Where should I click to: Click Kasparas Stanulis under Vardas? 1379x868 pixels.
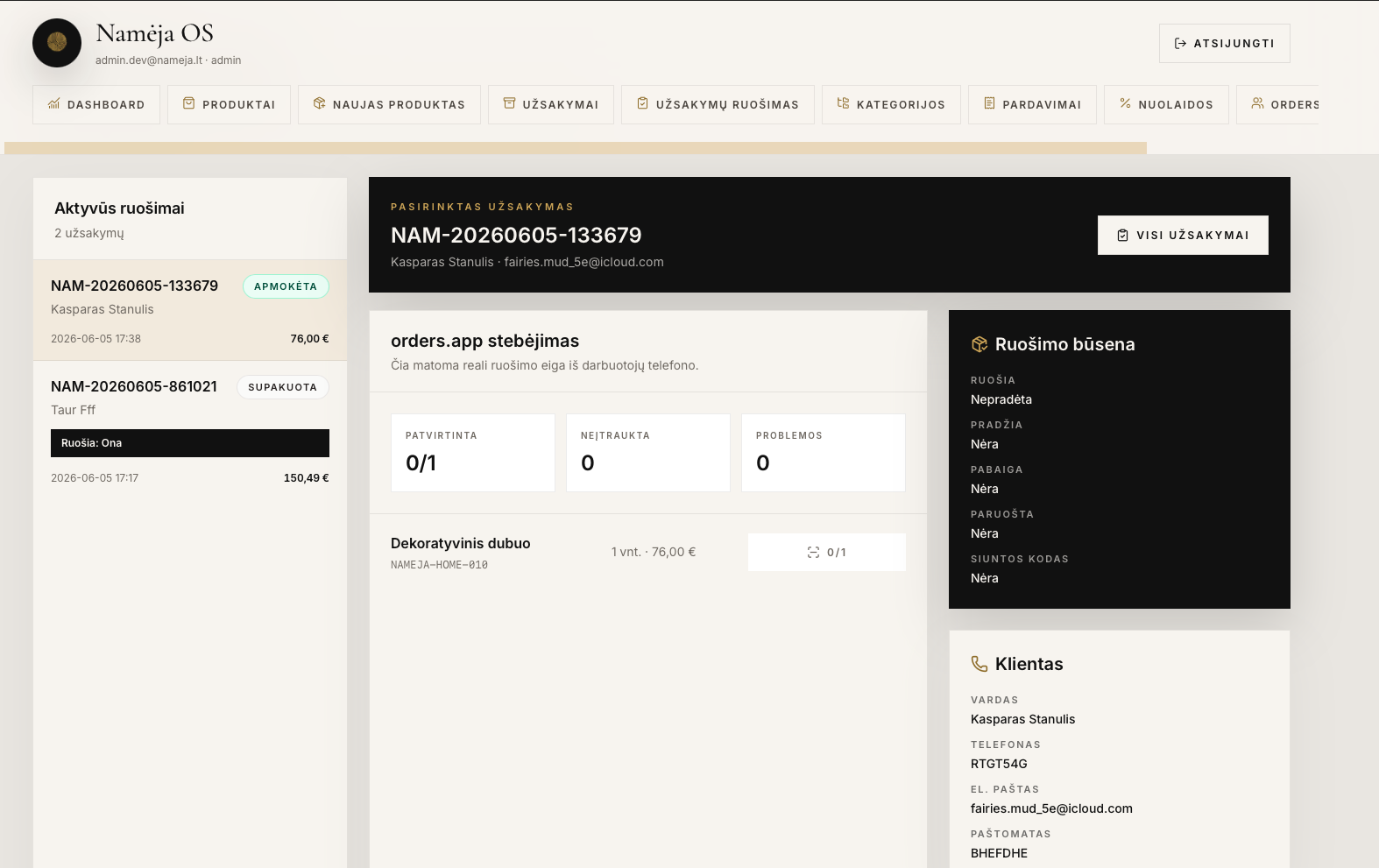(1022, 719)
